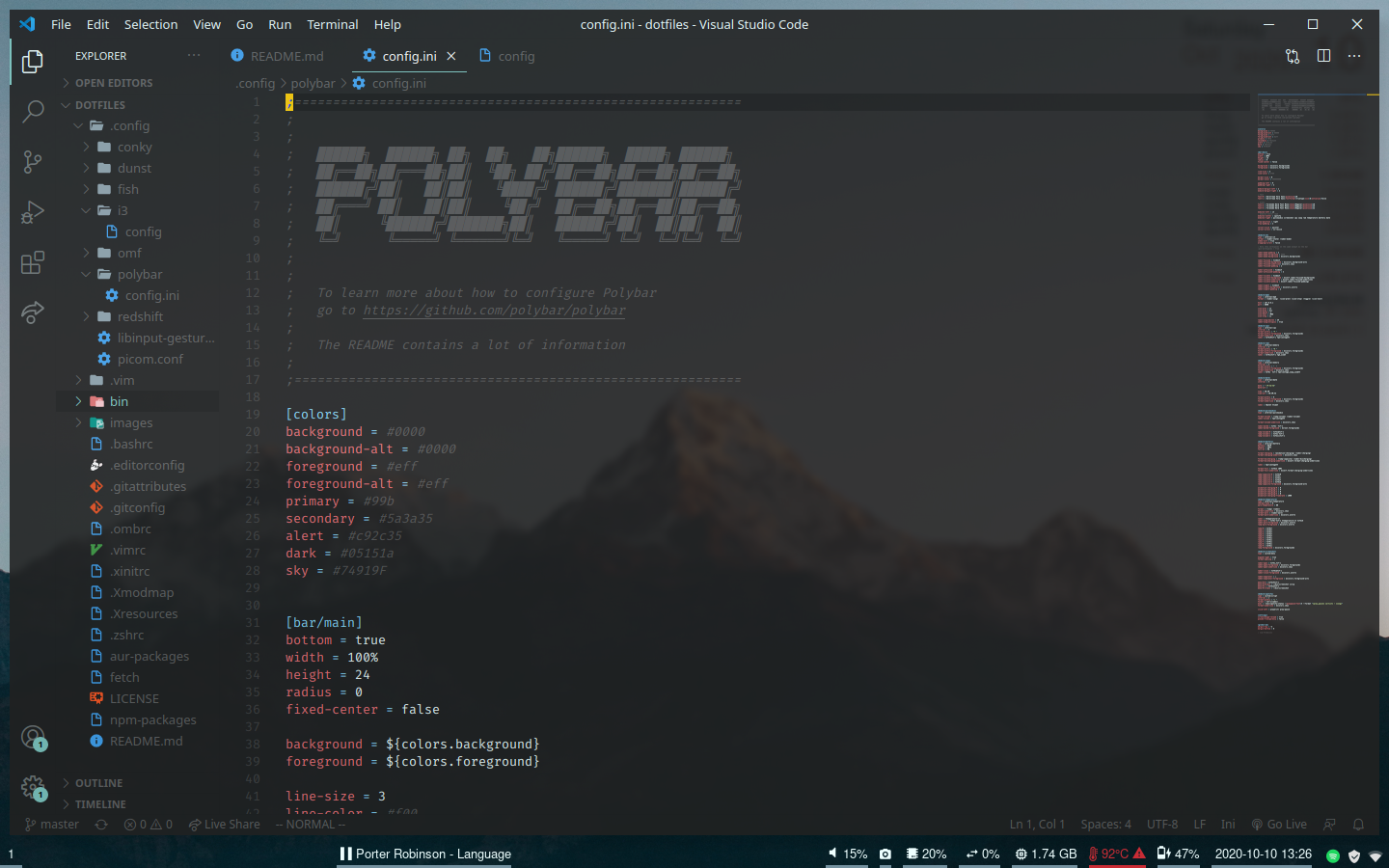Open picom.conf in the explorer
The height and width of the screenshot is (868, 1389).
(150, 359)
